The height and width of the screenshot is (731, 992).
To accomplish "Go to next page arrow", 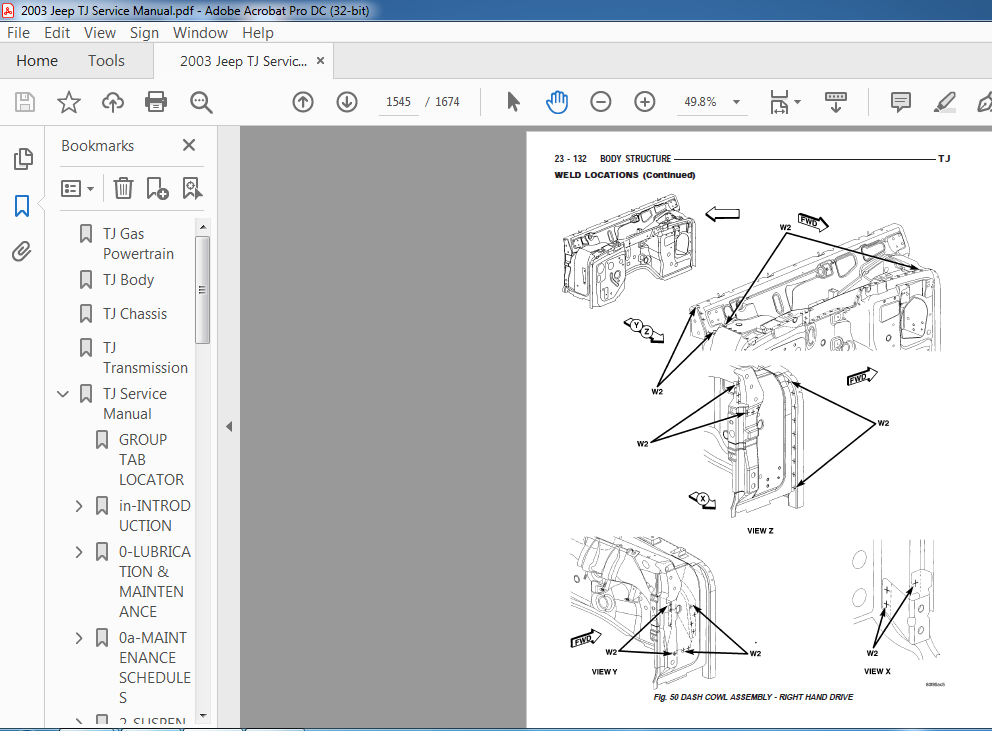I will (347, 102).
